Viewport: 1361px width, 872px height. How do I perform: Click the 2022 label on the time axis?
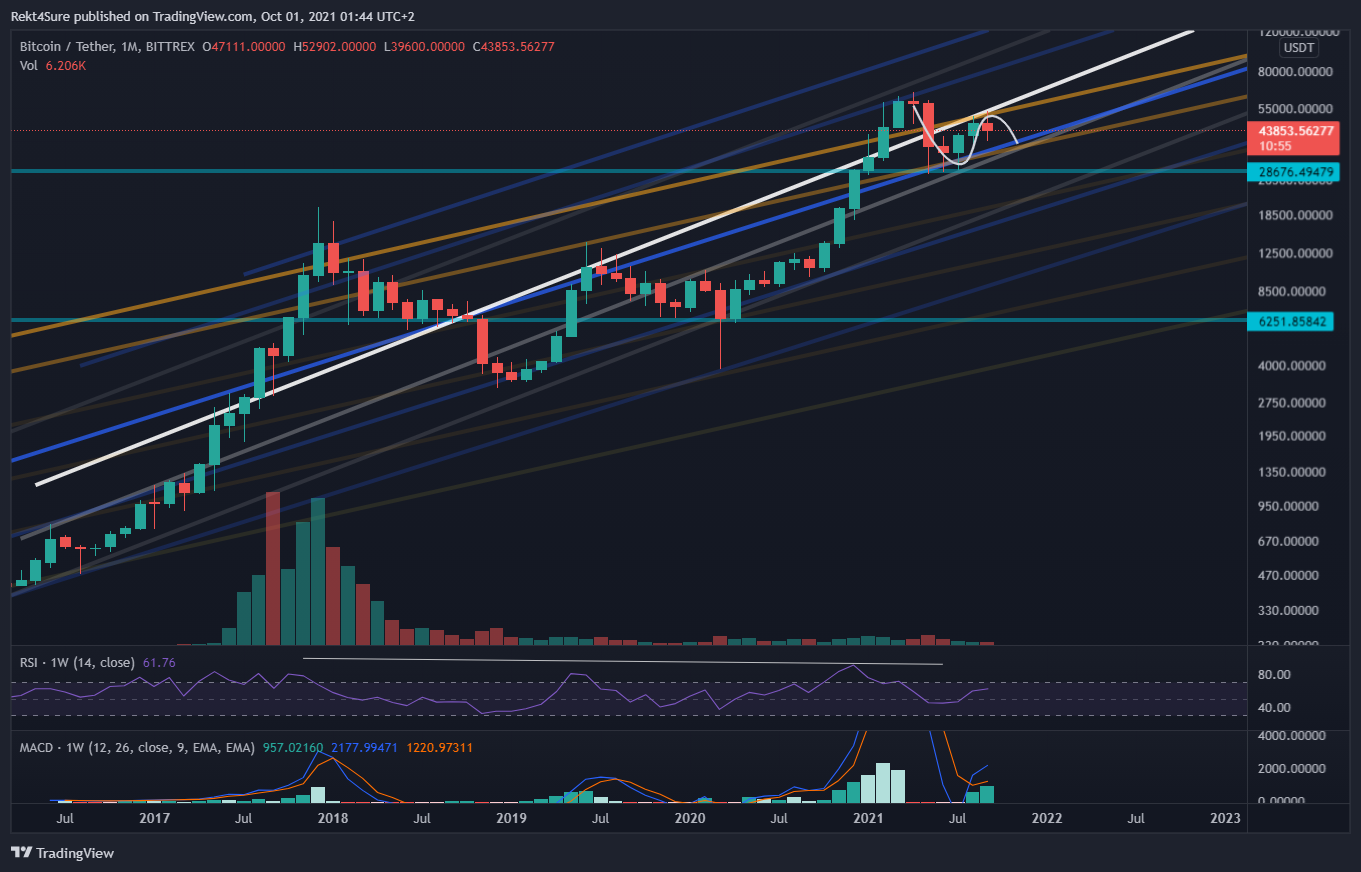point(1047,818)
